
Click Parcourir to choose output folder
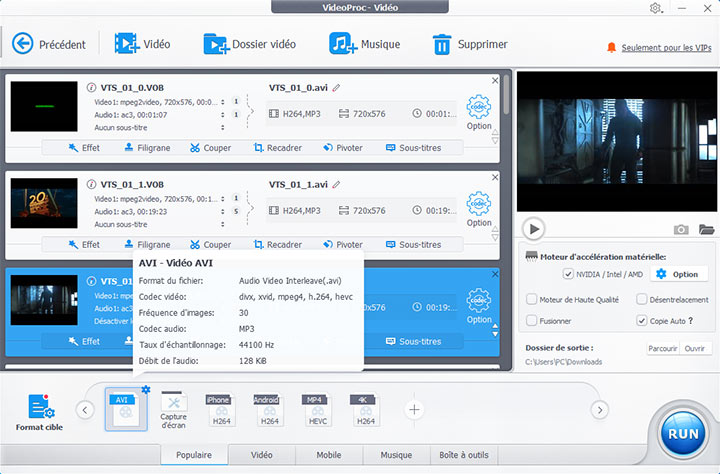coord(663,348)
